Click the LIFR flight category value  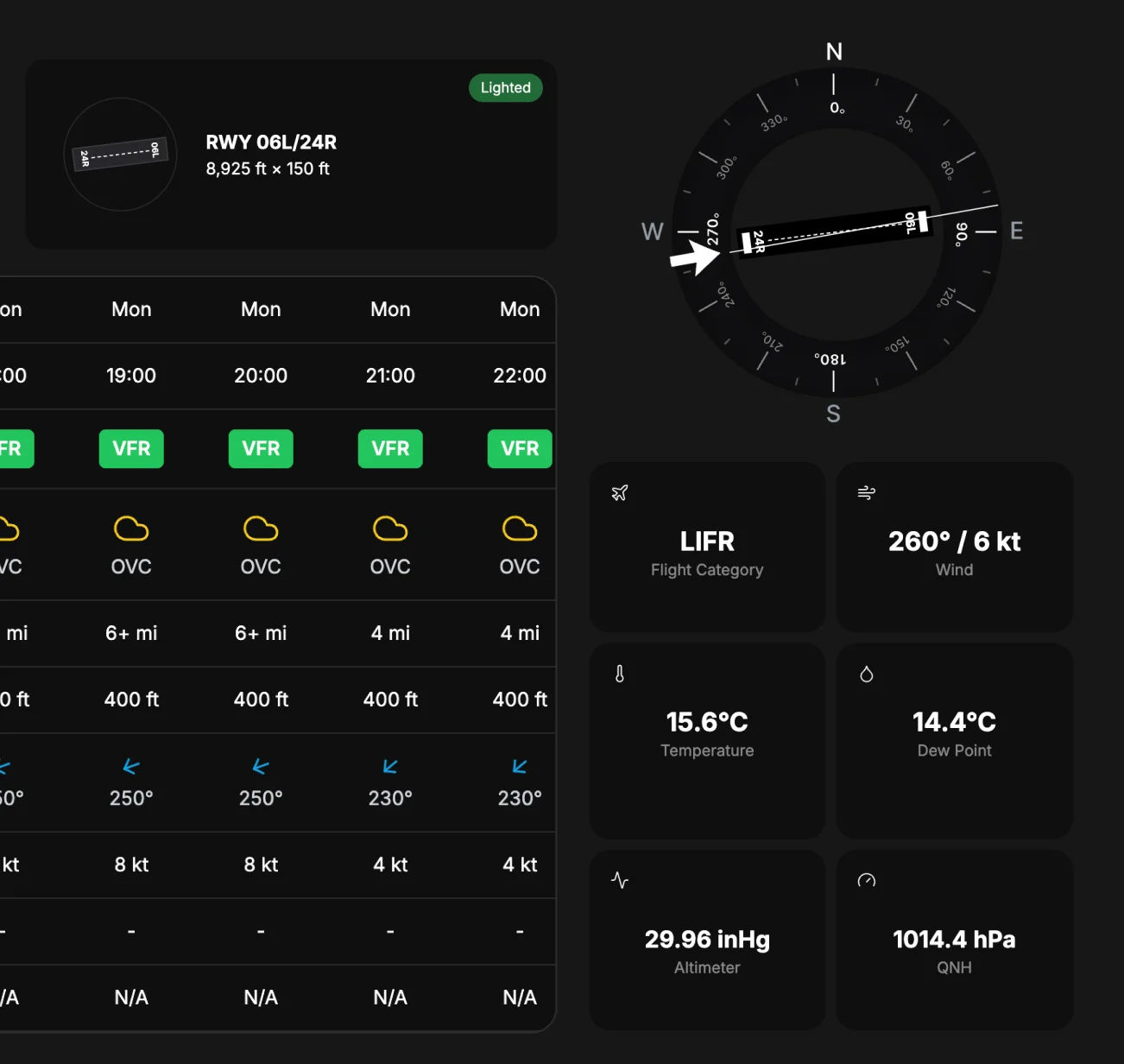pos(707,541)
